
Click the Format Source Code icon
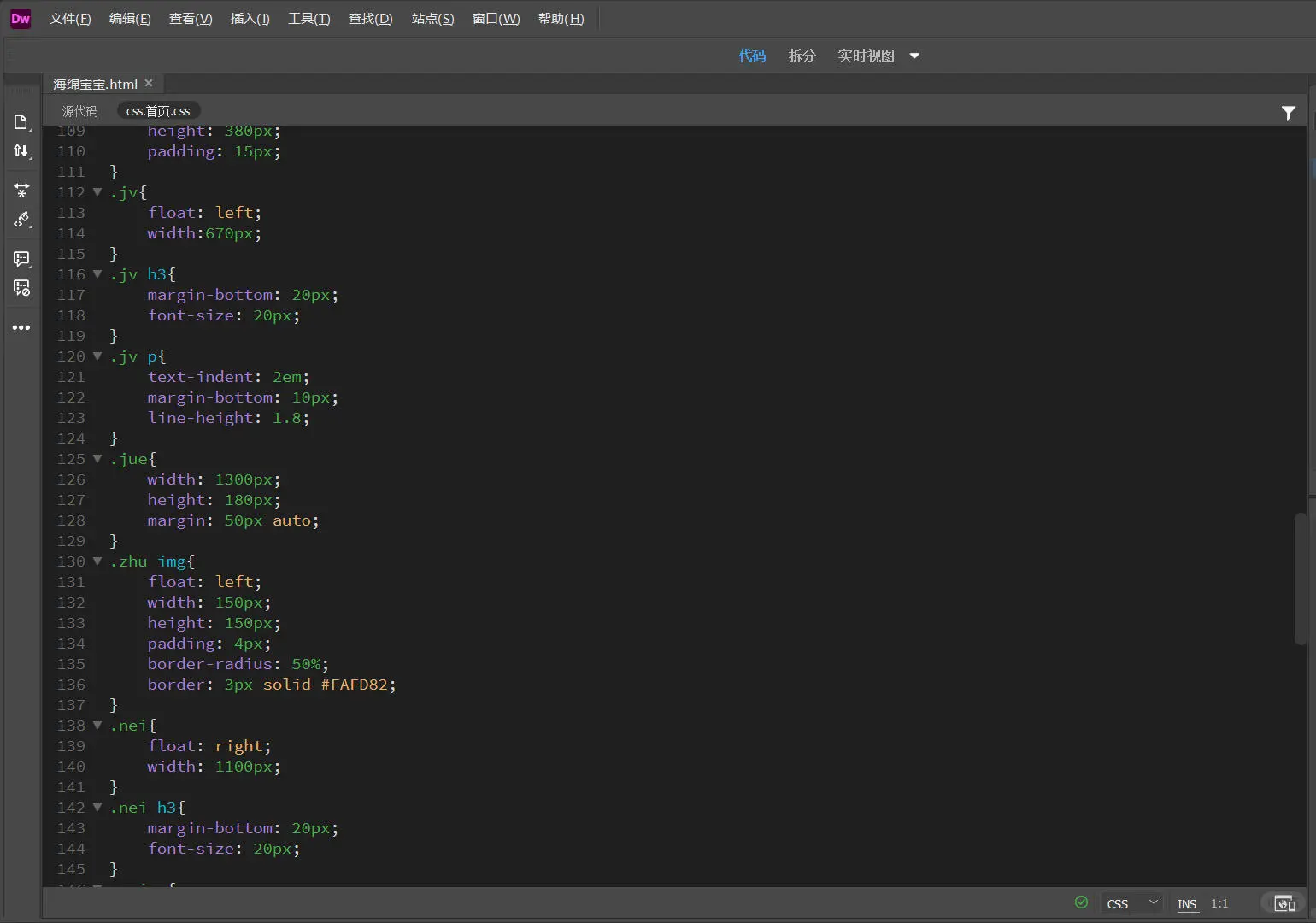[x=21, y=220]
